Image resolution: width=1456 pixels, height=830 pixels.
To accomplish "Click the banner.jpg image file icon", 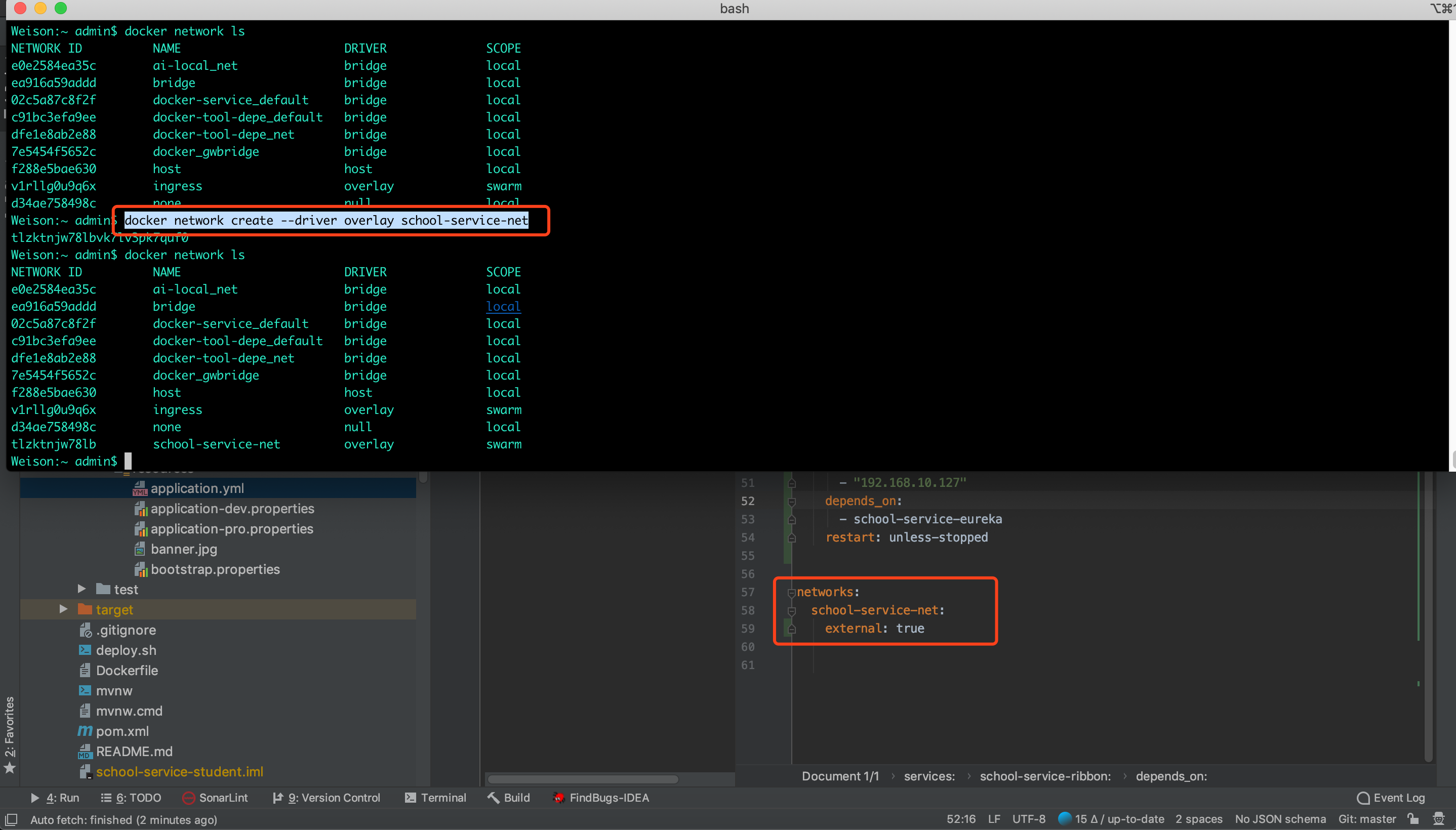I will [140, 549].
